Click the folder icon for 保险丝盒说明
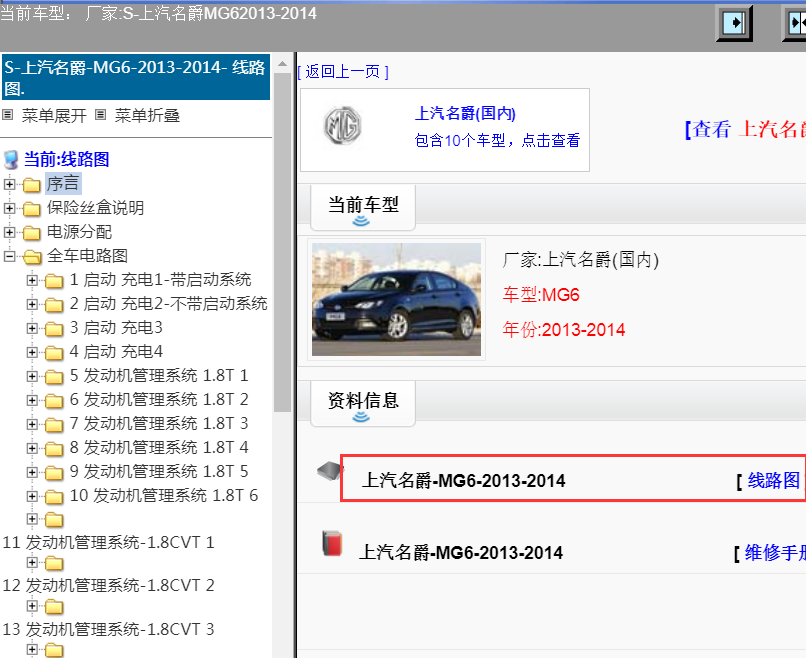The height and width of the screenshot is (658, 806). pyautogui.click(x=31, y=208)
